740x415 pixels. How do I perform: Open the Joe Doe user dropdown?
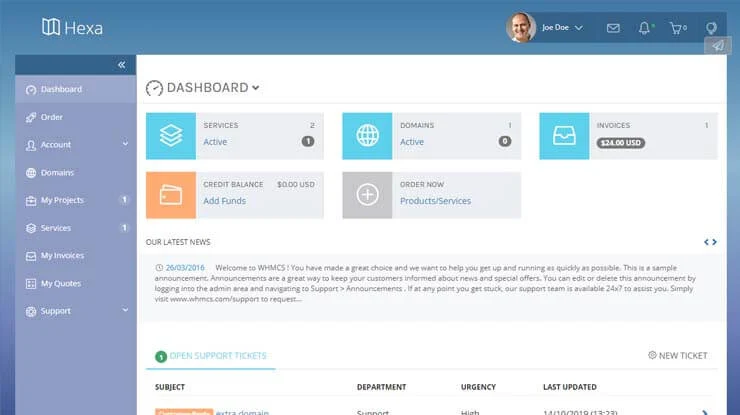pos(562,28)
